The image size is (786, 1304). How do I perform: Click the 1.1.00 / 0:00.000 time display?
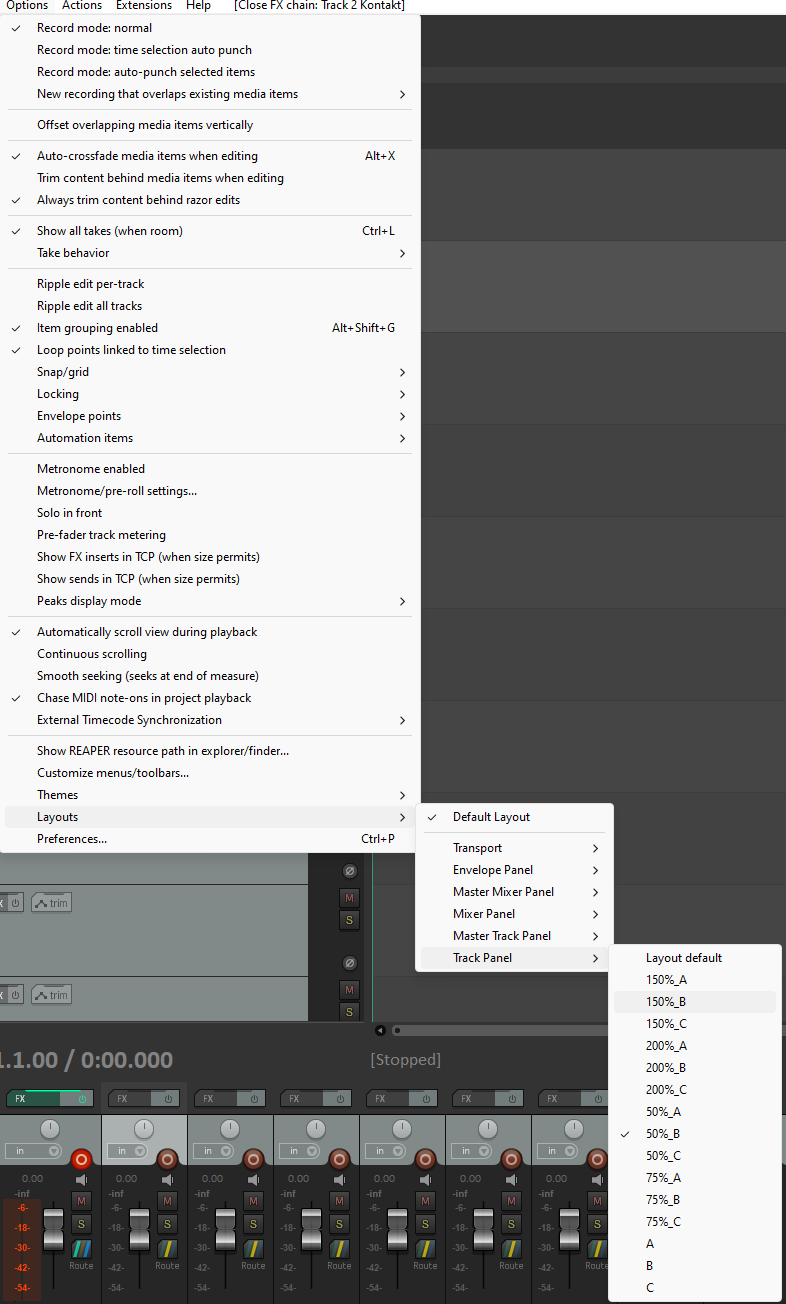click(86, 1059)
